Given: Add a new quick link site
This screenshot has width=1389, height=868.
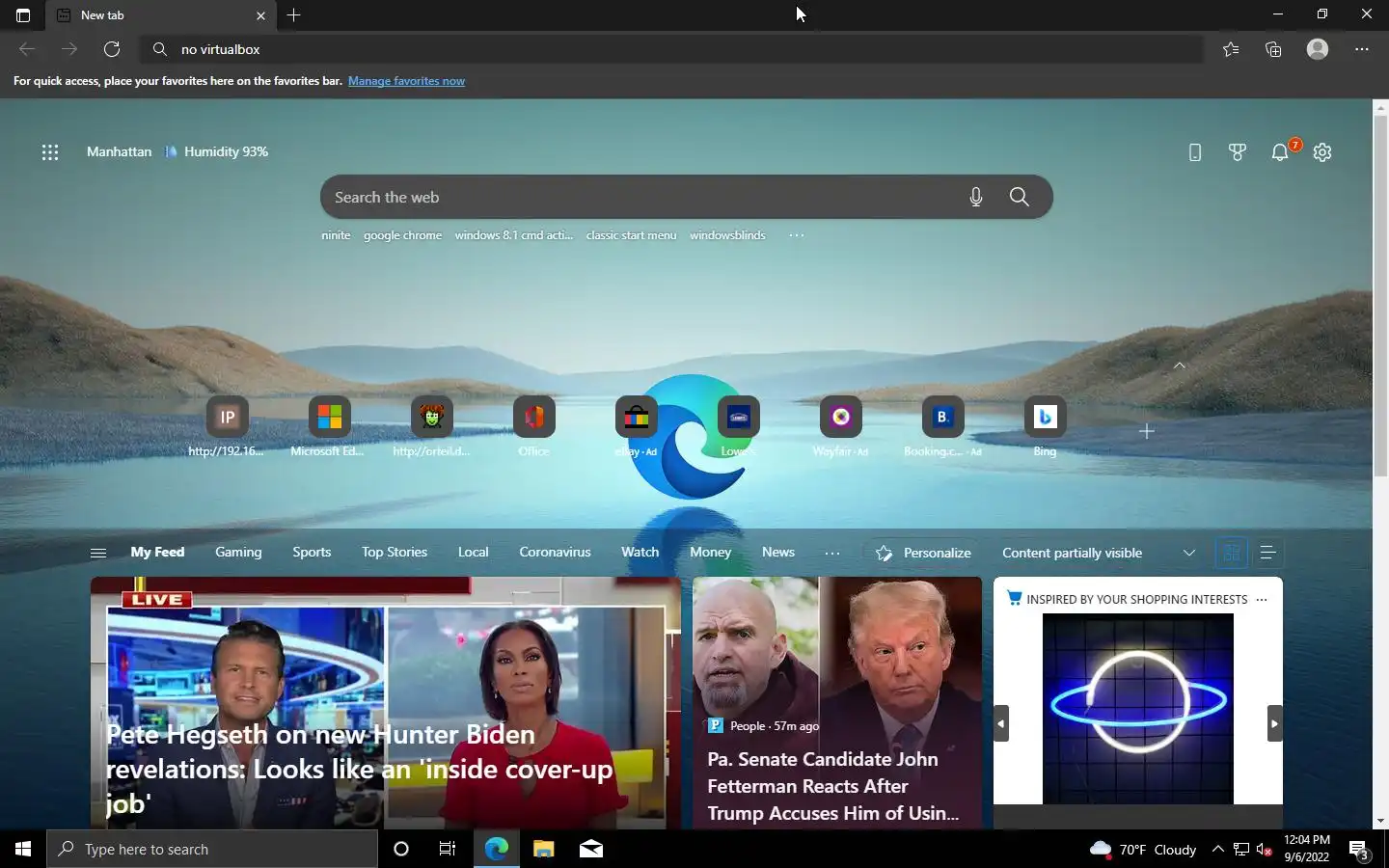Looking at the screenshot, I should (1147, 431).
